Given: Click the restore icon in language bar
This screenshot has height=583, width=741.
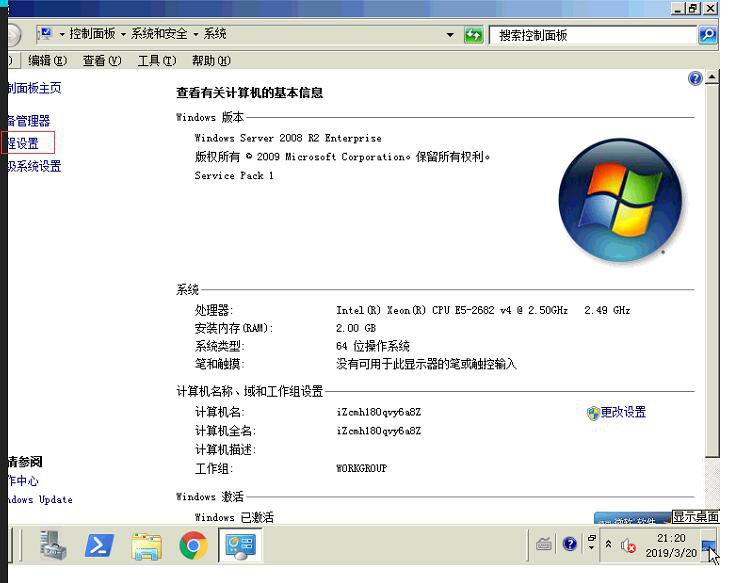Looking at the screenshot, I should pos(591,538).
